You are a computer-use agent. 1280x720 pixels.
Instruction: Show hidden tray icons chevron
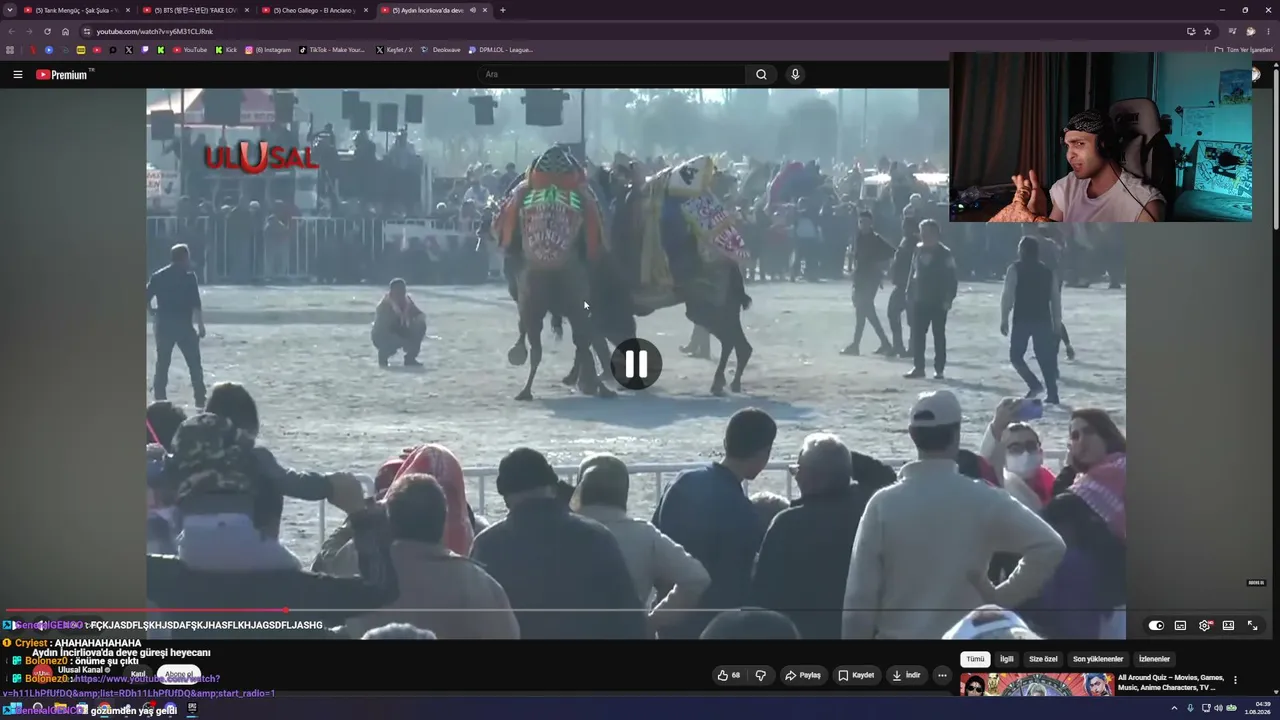pyautogui.click(x=1174, y=708)
